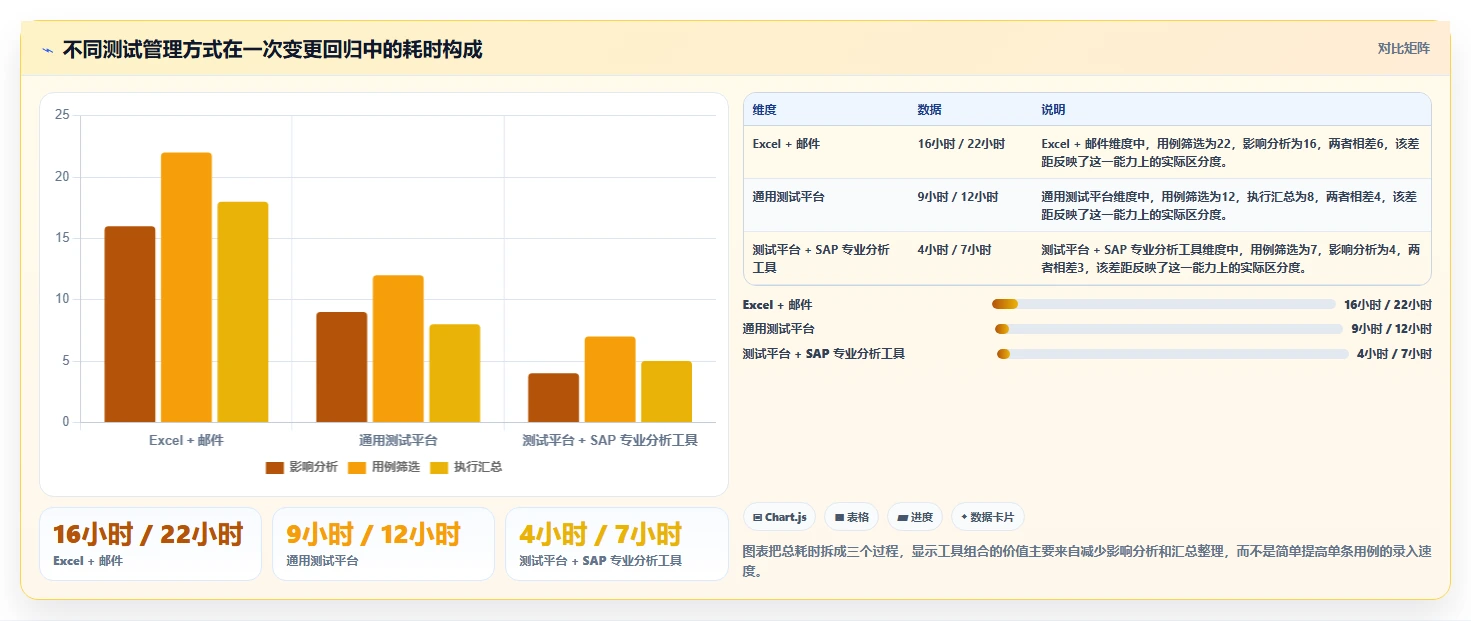Open the 16小时 / 22小时 Excel + 邮件 stat card
1471x621 pixels.
coord(150,544)
